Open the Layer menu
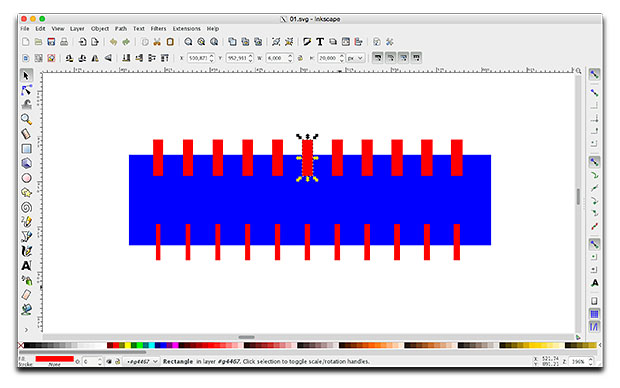 pyautogui.click(x=77, y=28)
